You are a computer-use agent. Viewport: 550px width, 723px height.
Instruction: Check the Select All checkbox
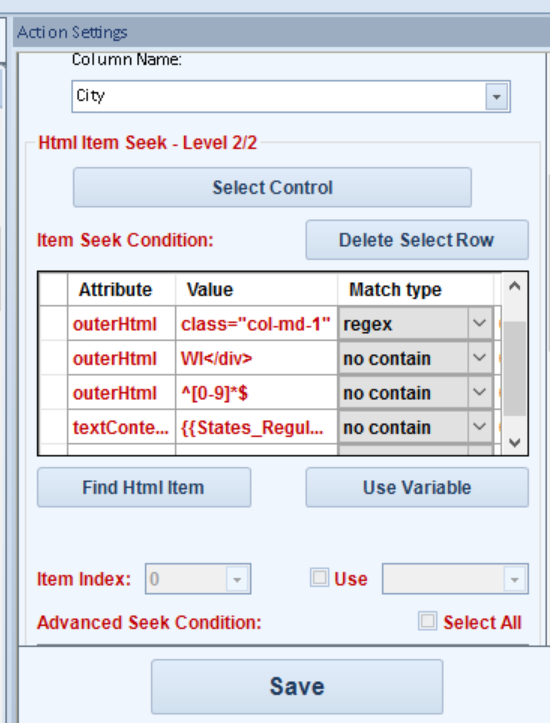[427, 621]
